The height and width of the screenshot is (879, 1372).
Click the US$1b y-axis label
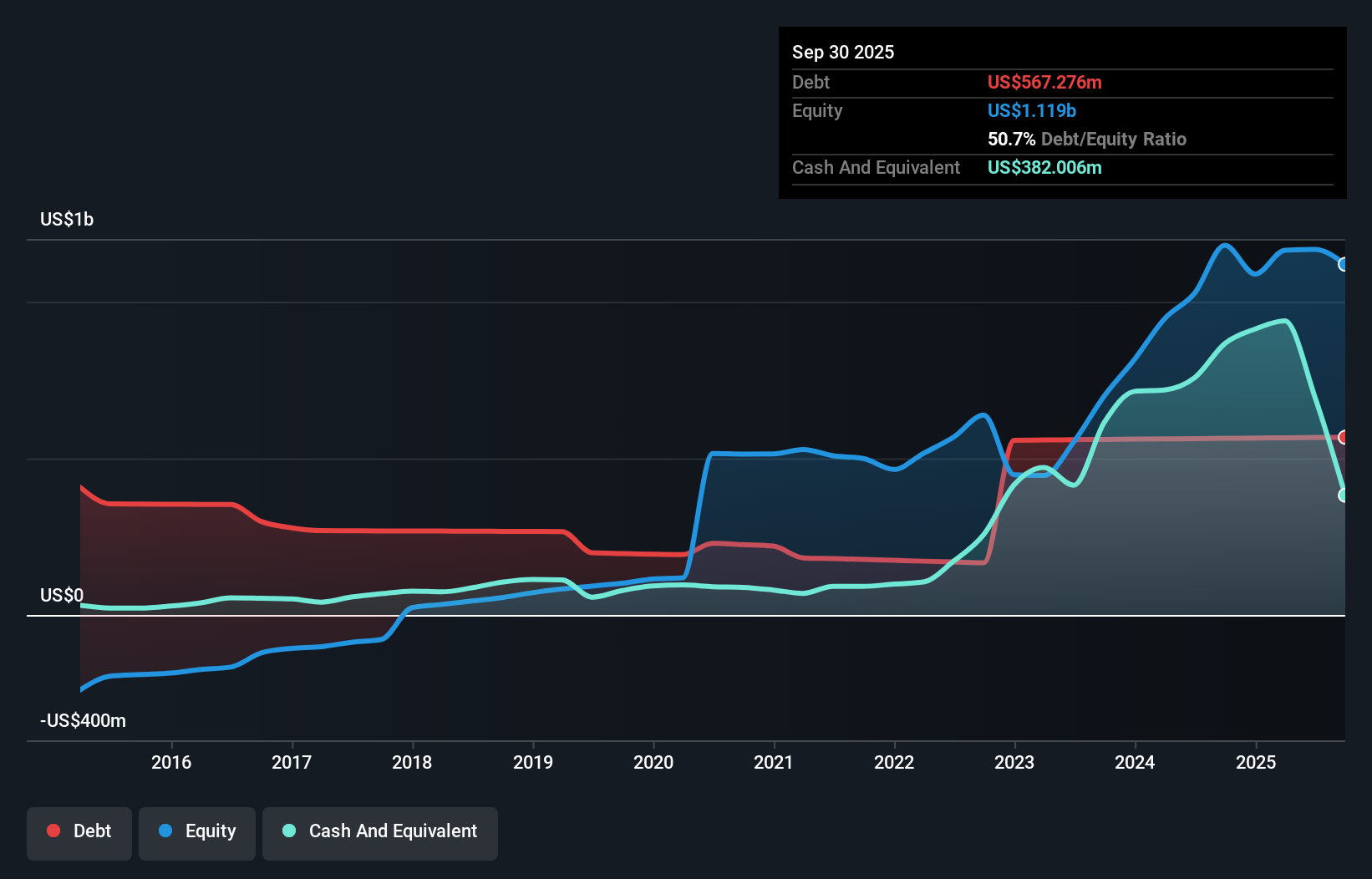click(67, 219)
